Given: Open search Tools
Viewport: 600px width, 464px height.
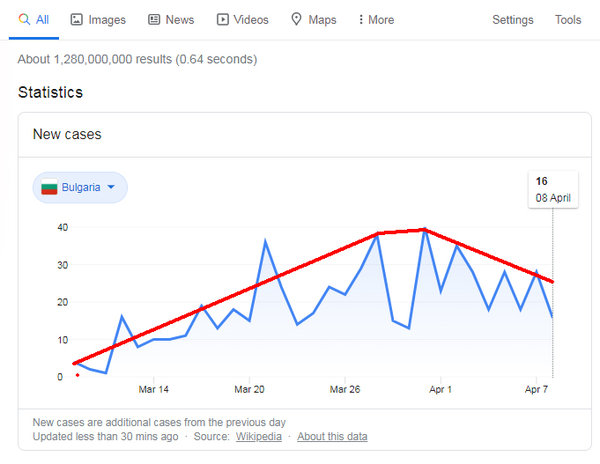Looking at the screenshot, I should 568,20.
